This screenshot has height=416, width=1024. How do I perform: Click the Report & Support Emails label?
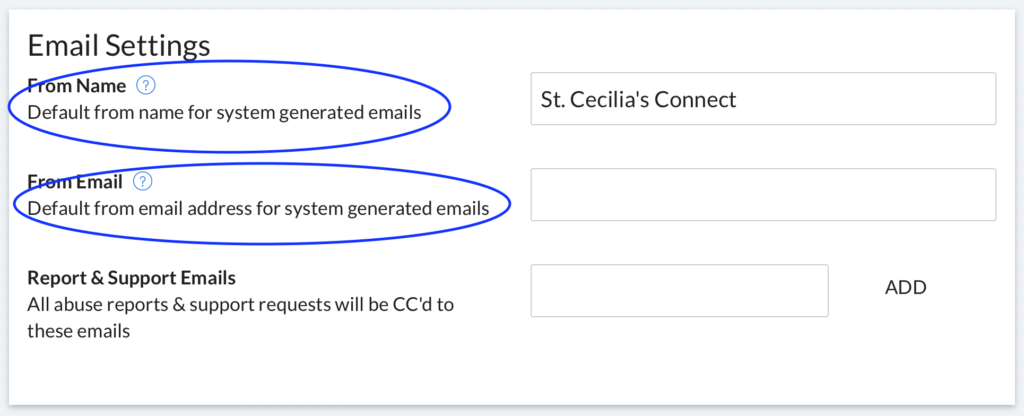[x=131, y=278]
